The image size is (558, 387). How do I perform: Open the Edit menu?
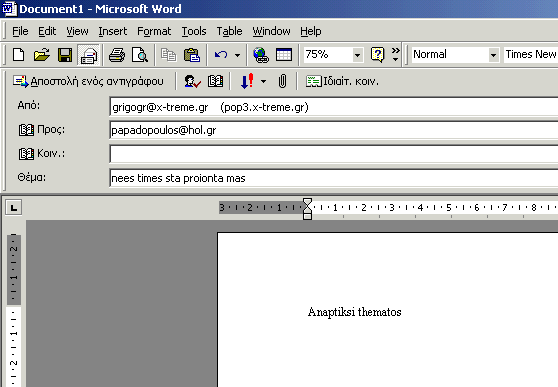[x=47, y=31]
